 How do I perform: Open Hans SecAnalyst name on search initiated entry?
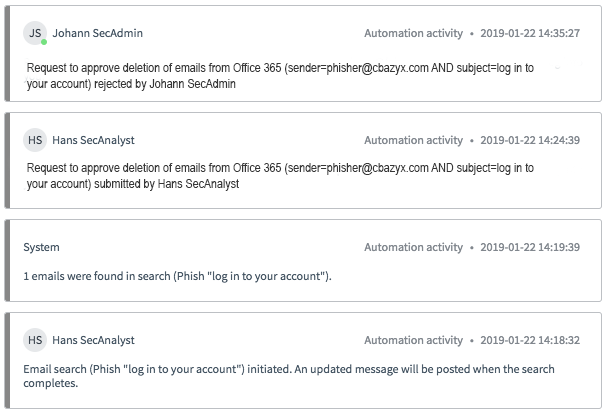[x=93, y=340]
